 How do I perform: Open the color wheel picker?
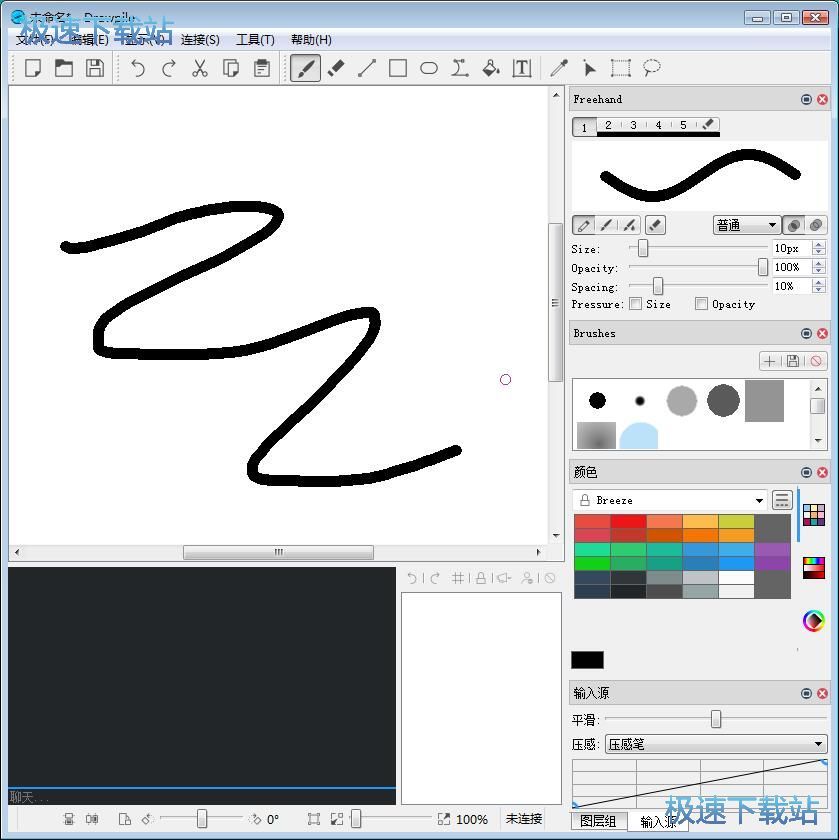point(813,620)
